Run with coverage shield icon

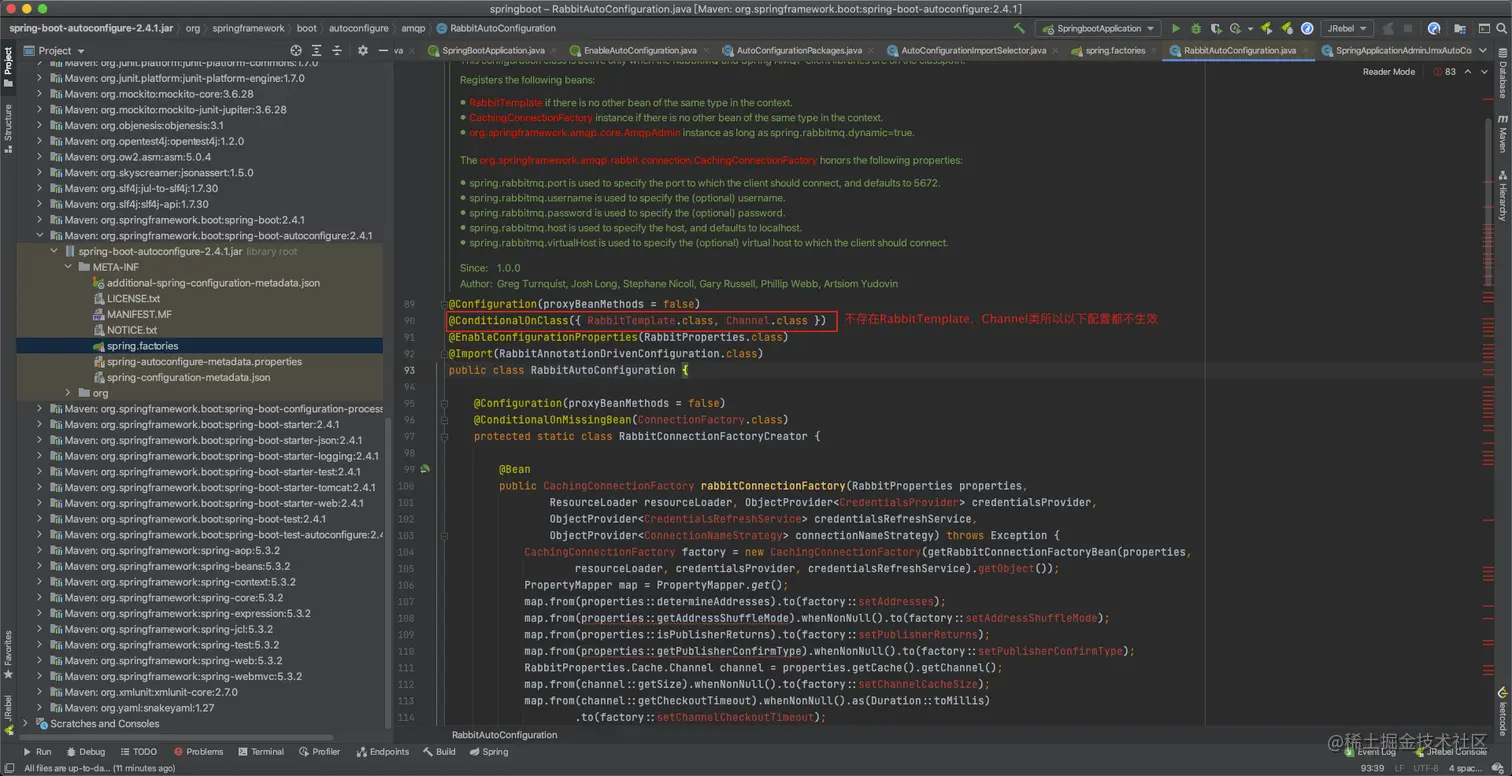[1216, 29]
